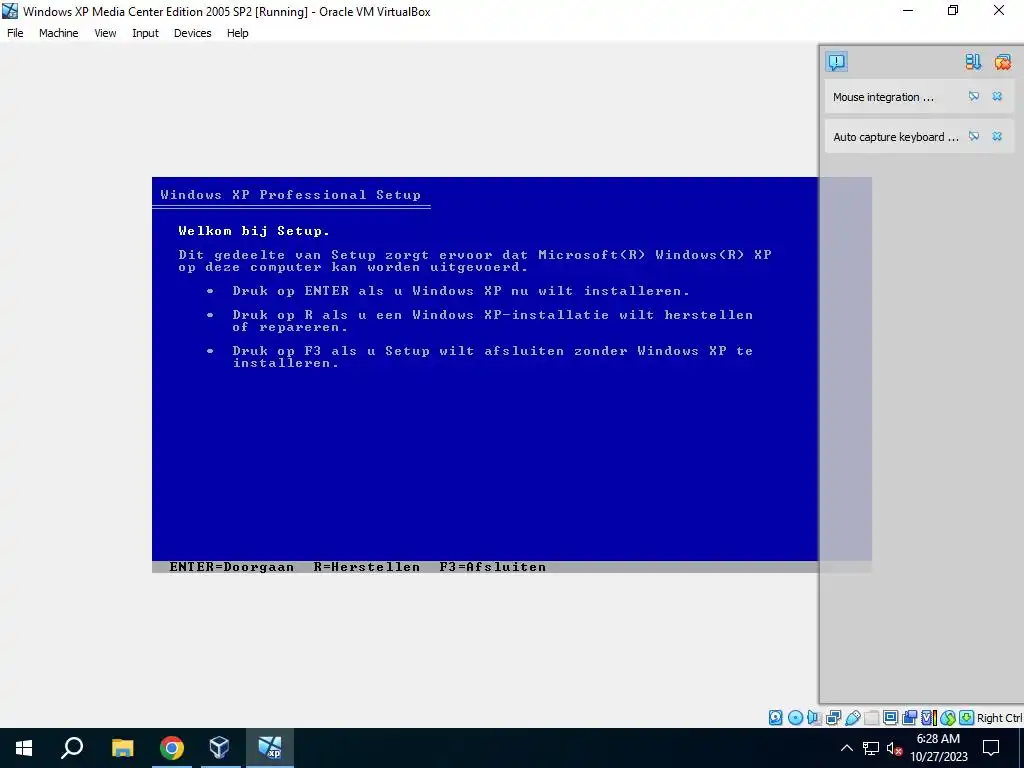Click the keyboard capture green arrow icon
The width and height of the screenshot is (1024, 768).
[x=967, y=717]
